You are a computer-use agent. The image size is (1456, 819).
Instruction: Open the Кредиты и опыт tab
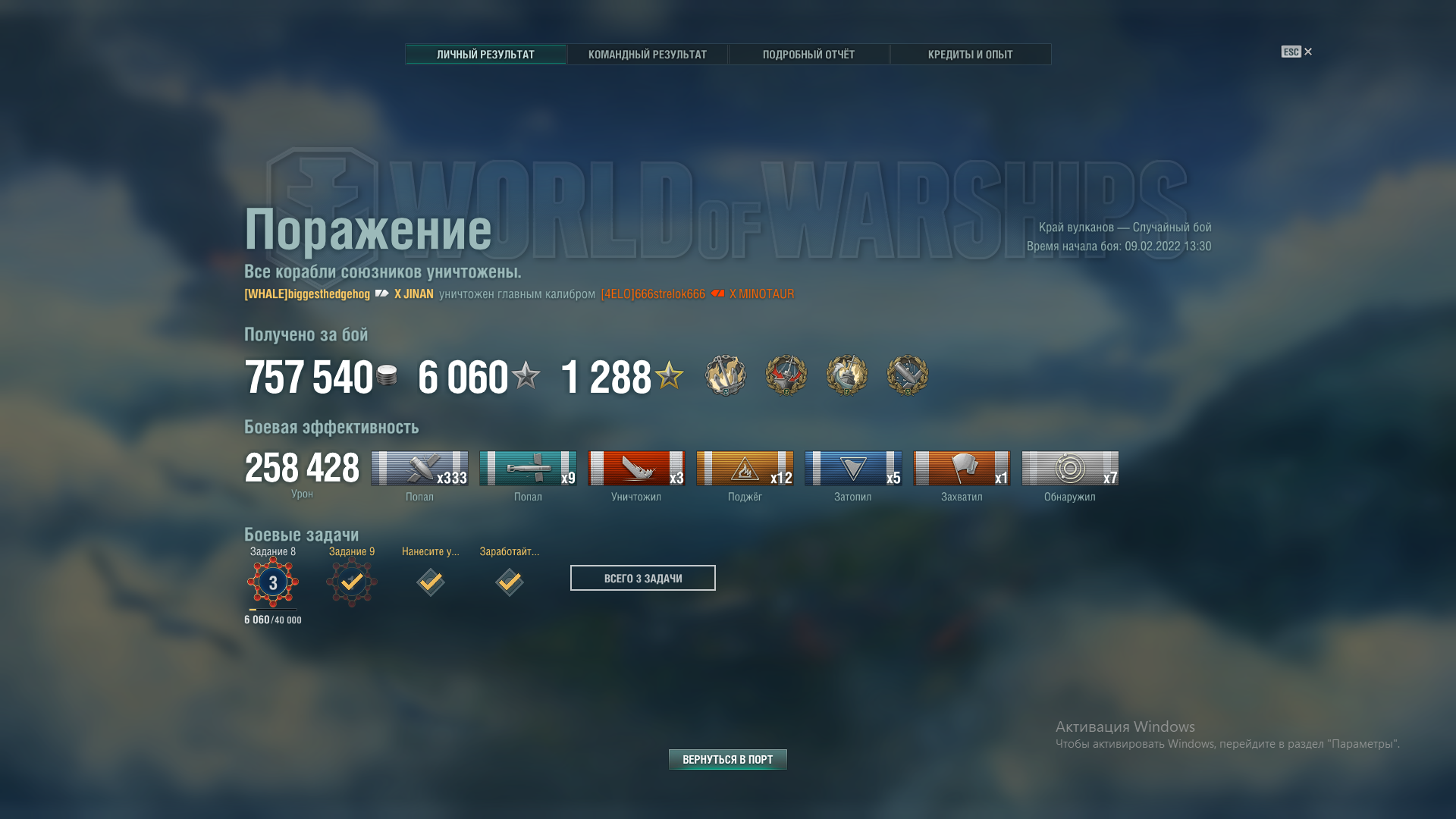coord(971,55)
